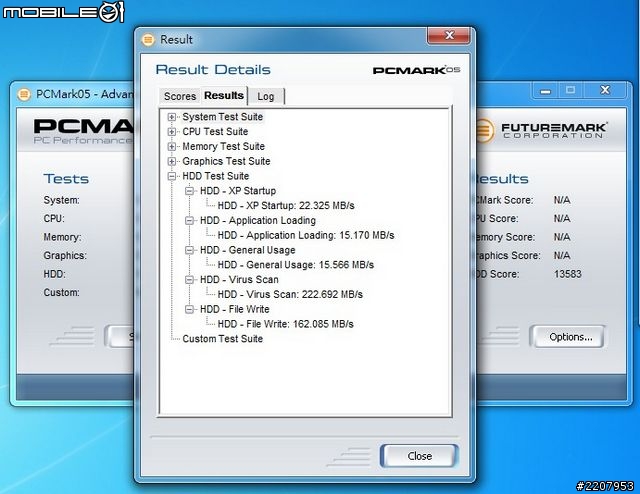Click the PCMark05 window title bar icon

pos(24,94)
